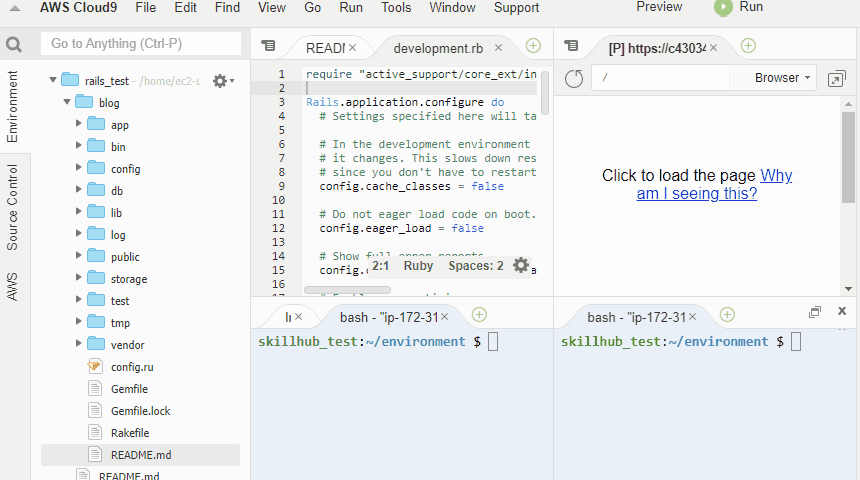Click the preview pane vertical scrollbar
860x480 pixels.
pos(848,157)
